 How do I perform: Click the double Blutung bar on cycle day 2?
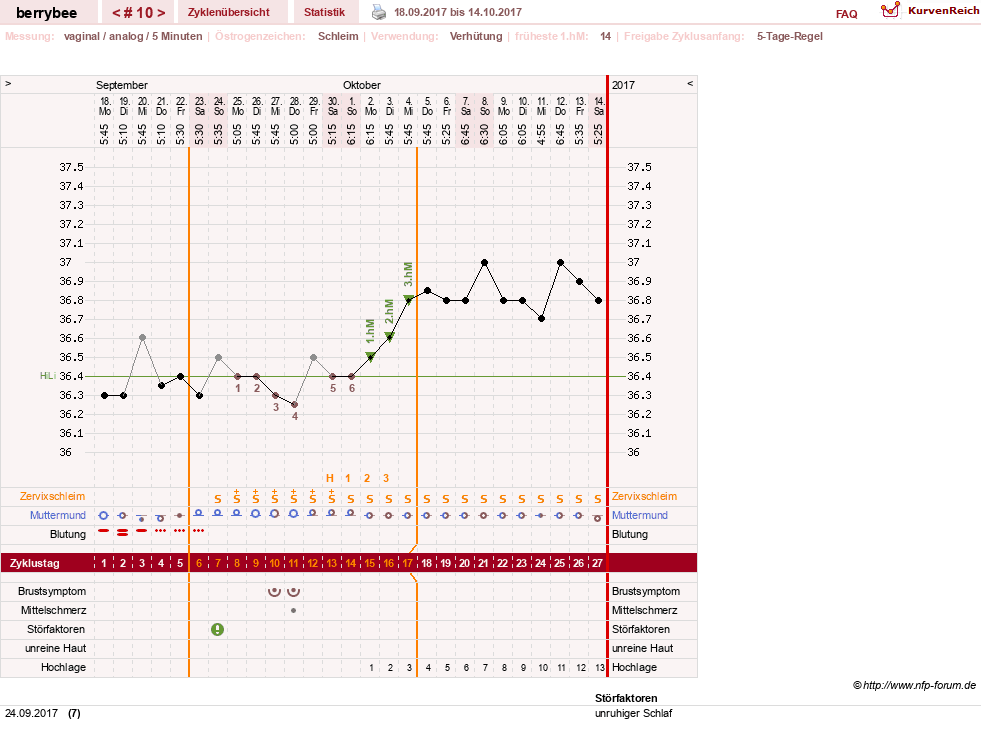(x=123, y=532)
